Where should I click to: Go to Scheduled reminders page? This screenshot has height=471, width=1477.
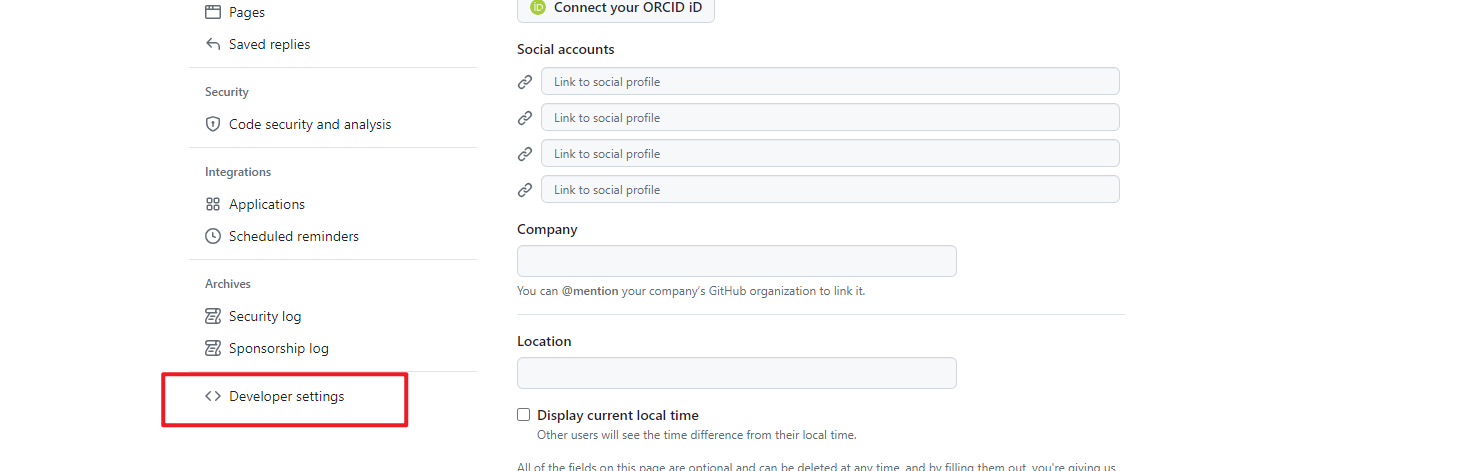click(x=293, y=236)
